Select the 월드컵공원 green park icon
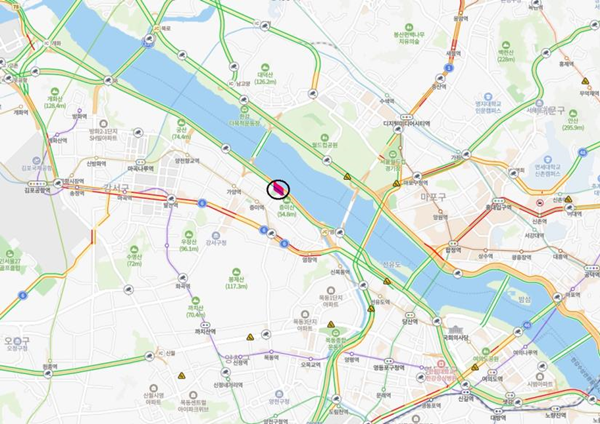 (x=324, y=138)
